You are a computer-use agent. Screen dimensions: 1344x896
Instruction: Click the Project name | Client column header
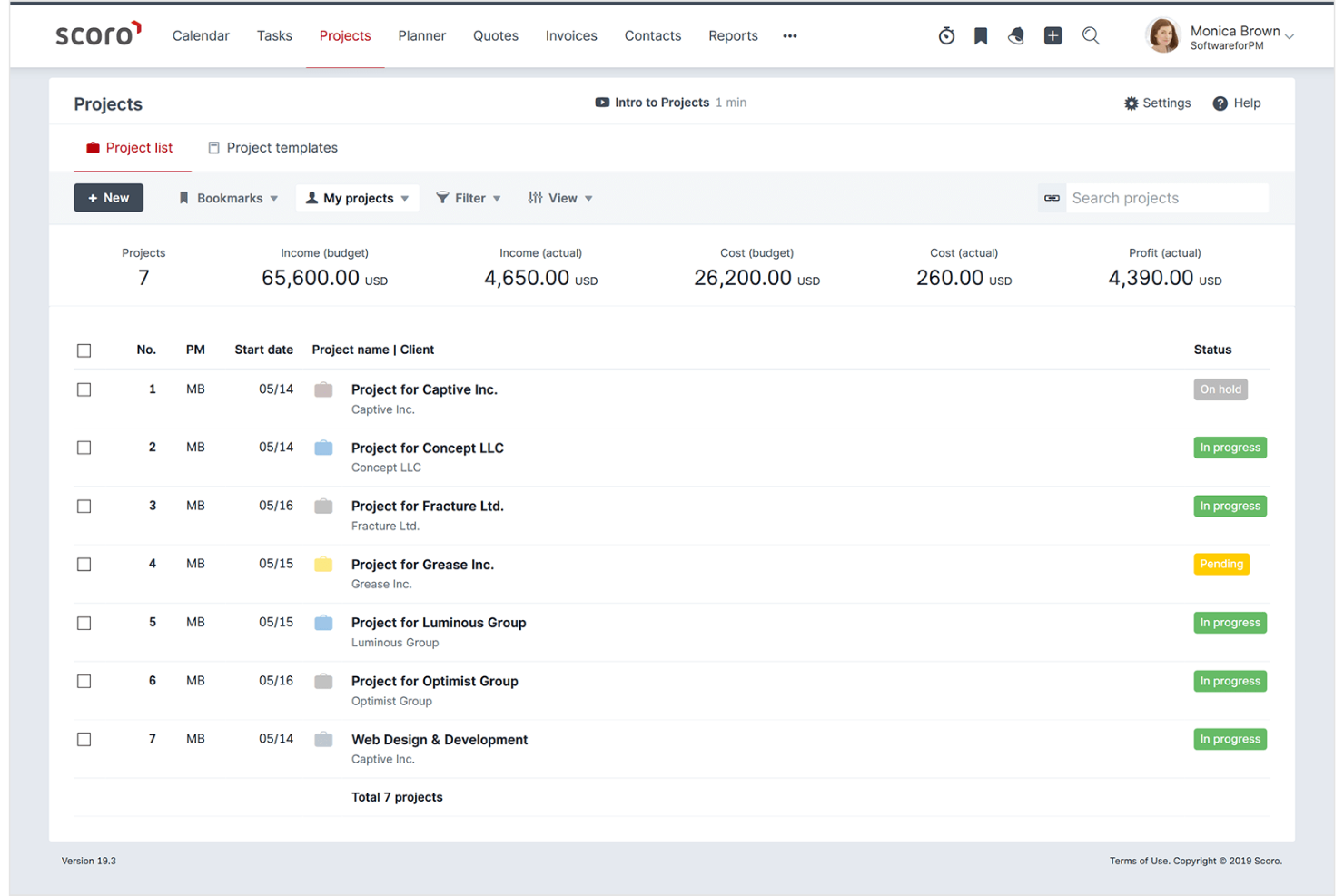pos(373,350)
